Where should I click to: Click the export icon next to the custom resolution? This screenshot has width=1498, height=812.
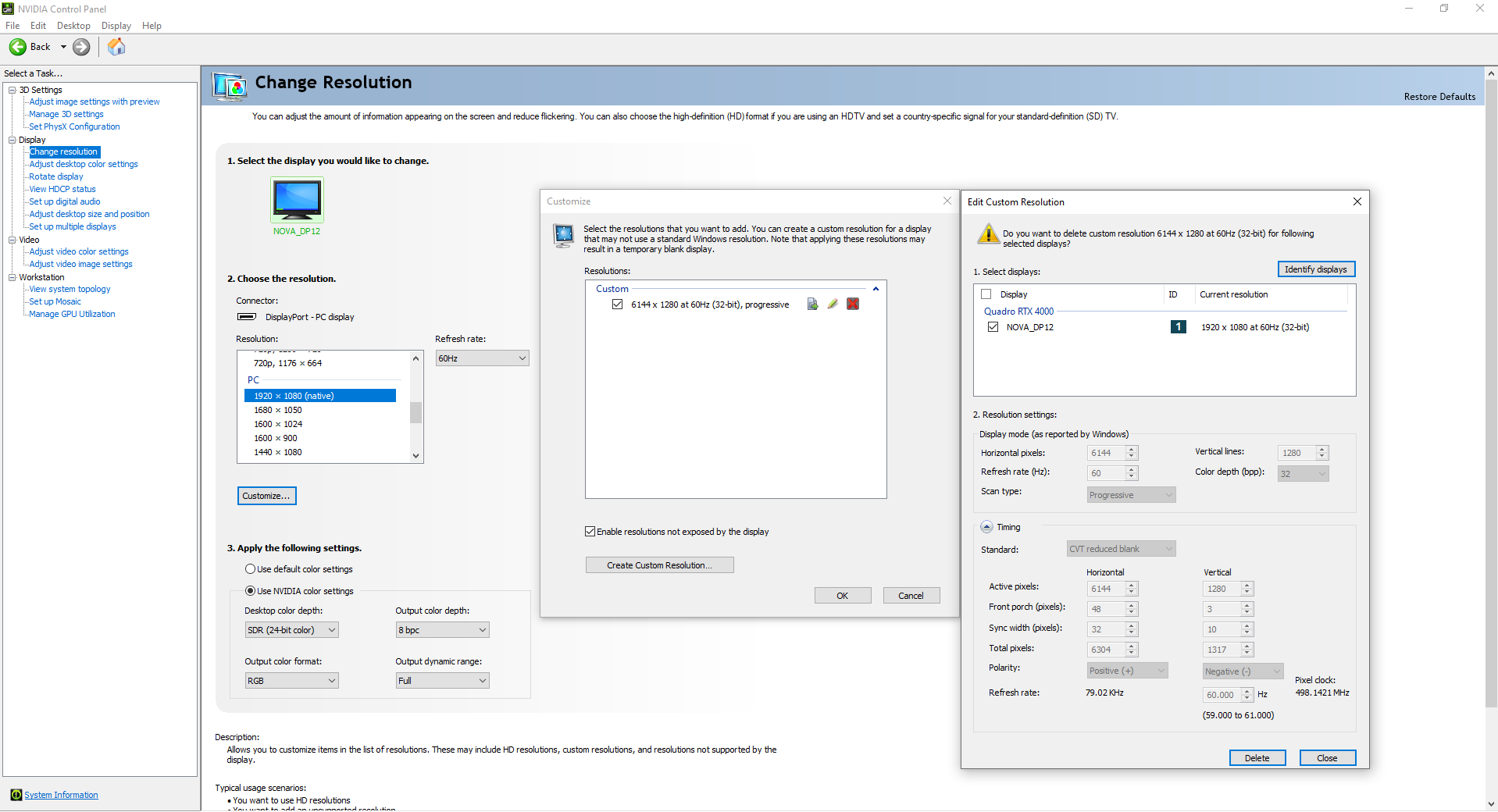click(812, 304)
